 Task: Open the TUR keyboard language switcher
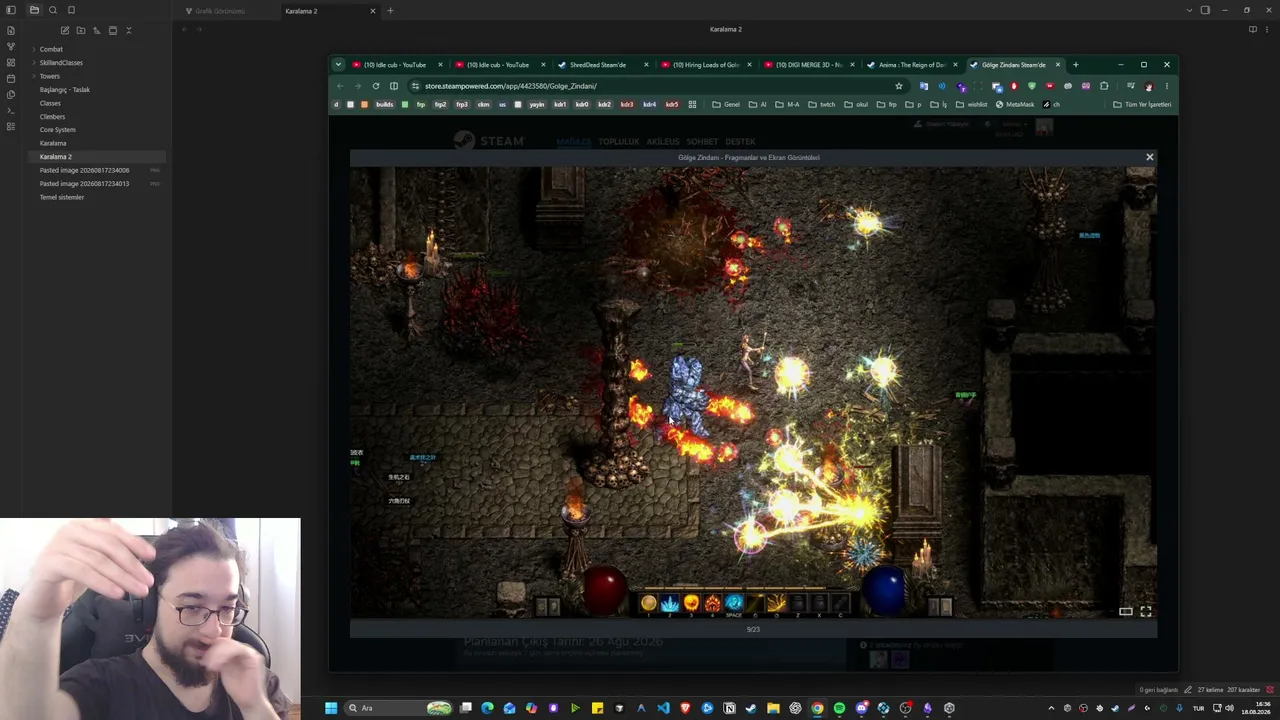[x=1198, y=708]
